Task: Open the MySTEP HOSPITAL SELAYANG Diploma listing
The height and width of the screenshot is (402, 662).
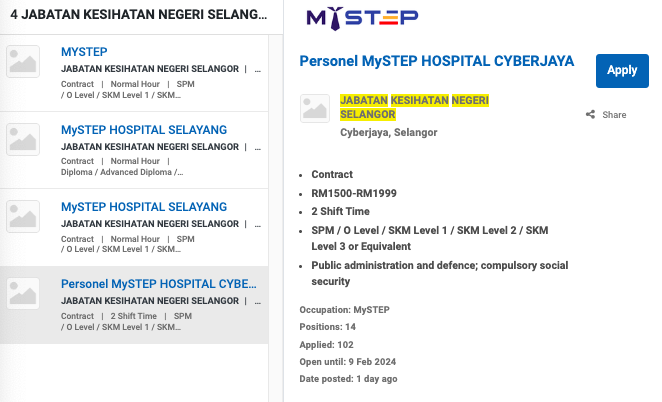Action: [x=143, y=130]
